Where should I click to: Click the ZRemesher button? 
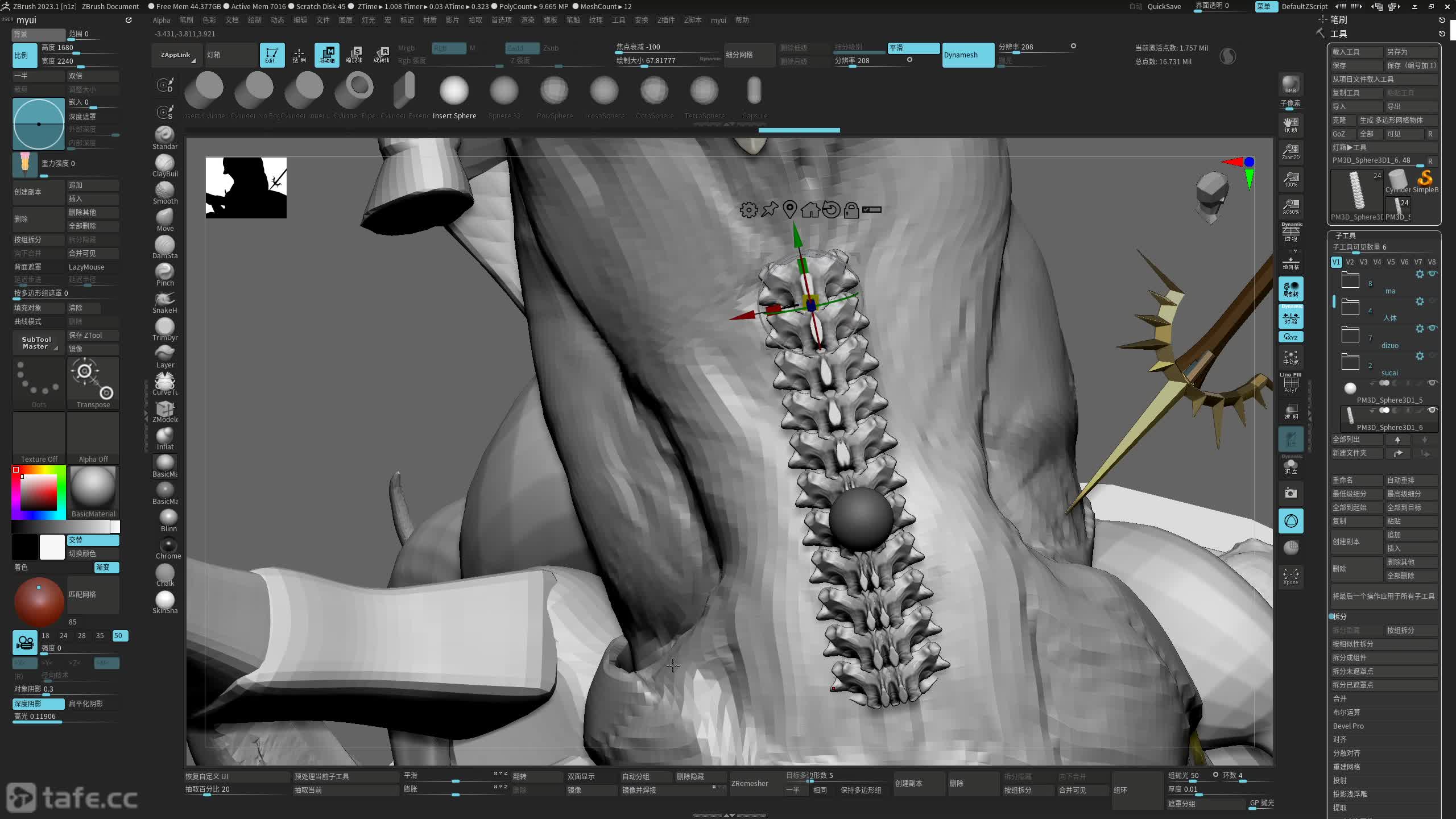pyautogui.click(x=750, y=783)
